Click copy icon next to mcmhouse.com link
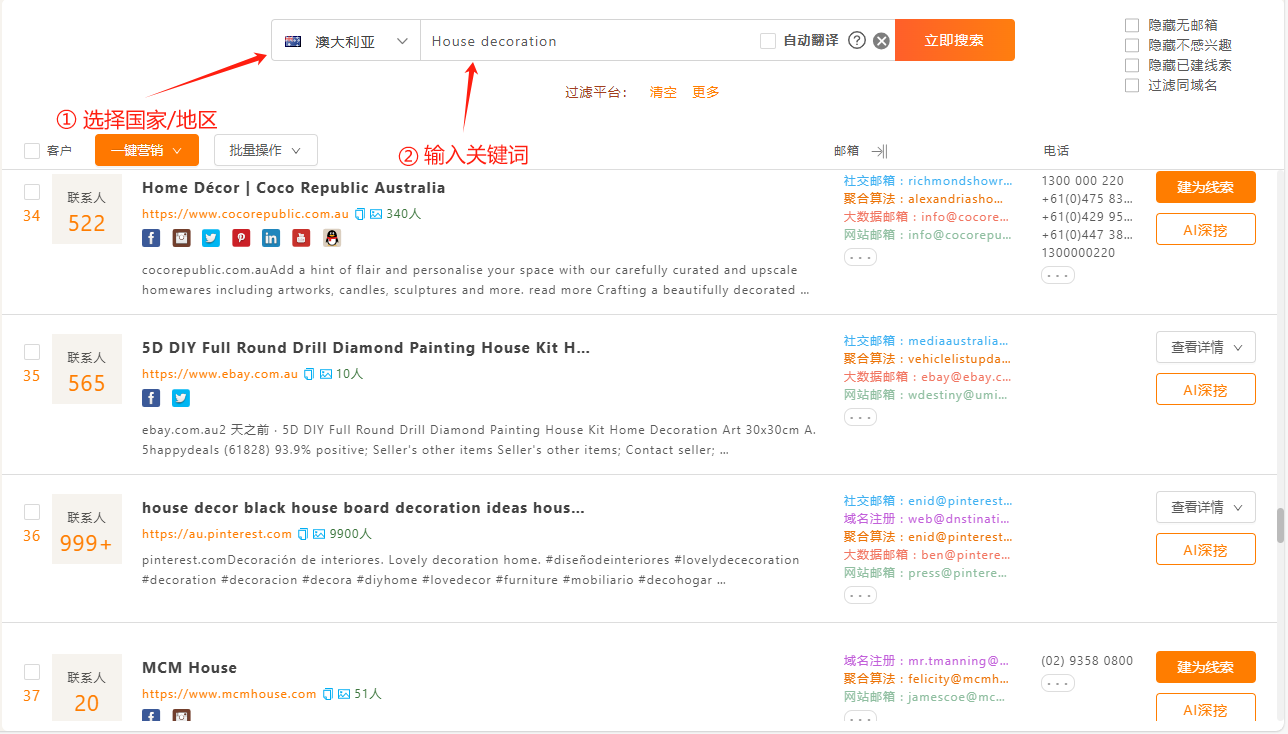The image size is (1288, 734). click(x=327, y=694)
